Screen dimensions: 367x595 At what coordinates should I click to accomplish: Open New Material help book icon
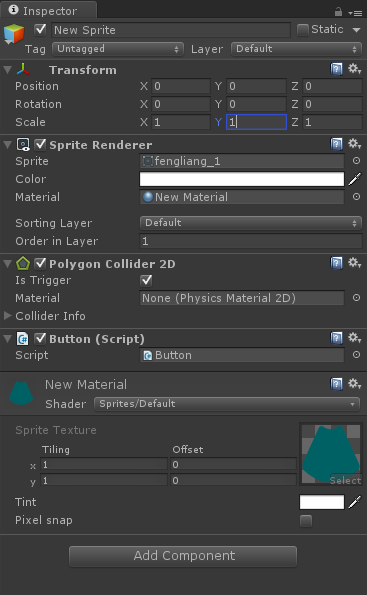click(x=336, y=384)
